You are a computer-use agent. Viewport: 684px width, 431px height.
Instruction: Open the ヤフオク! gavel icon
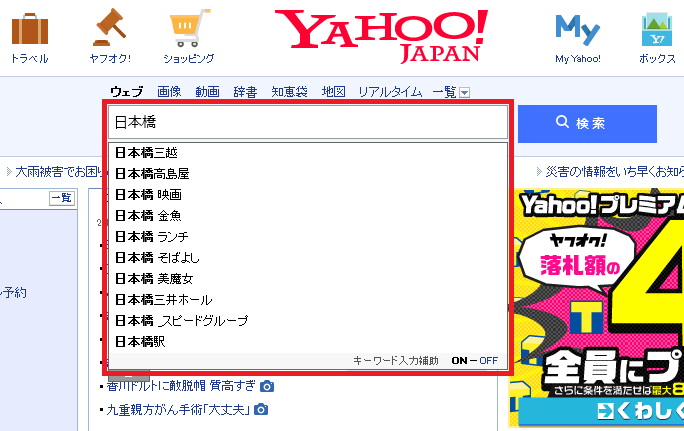click(109, 27)
